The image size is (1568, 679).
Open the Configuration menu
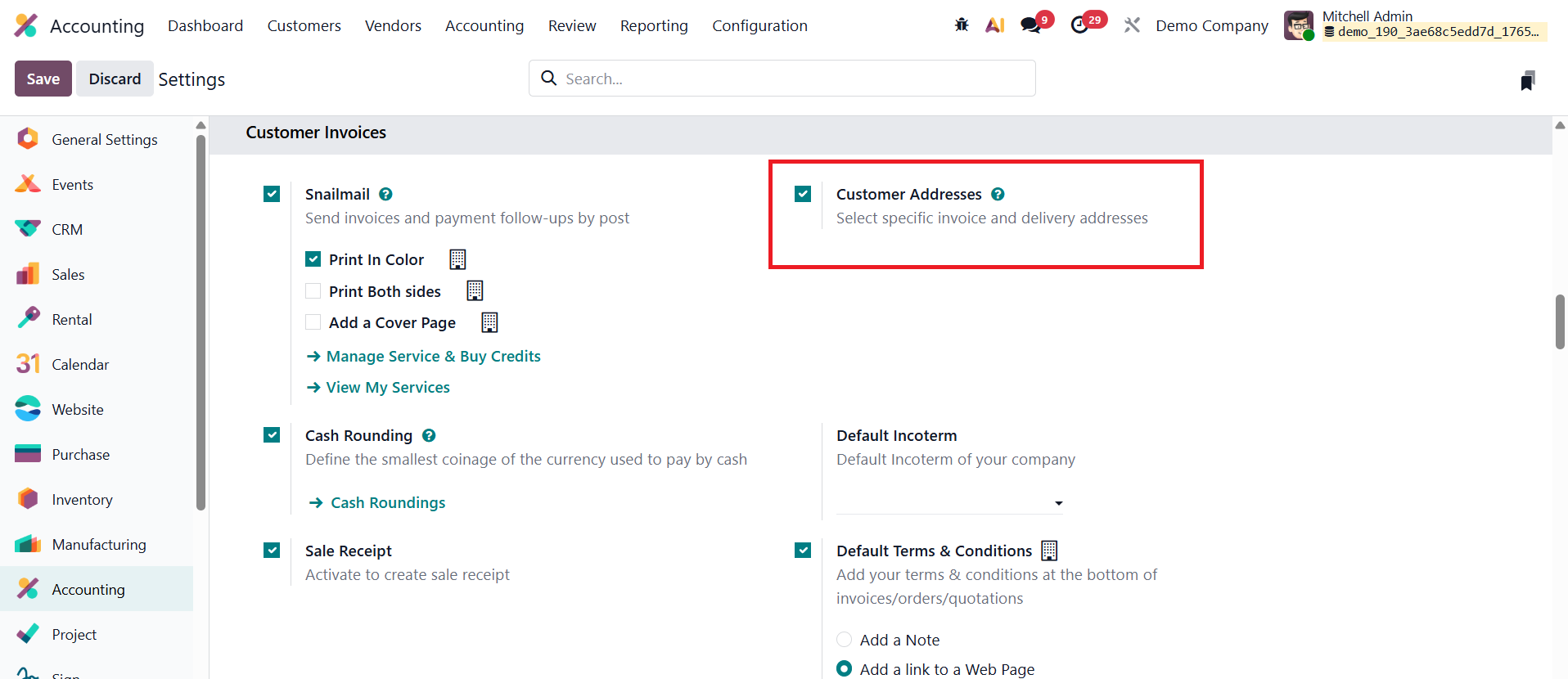tap(759, 25)
